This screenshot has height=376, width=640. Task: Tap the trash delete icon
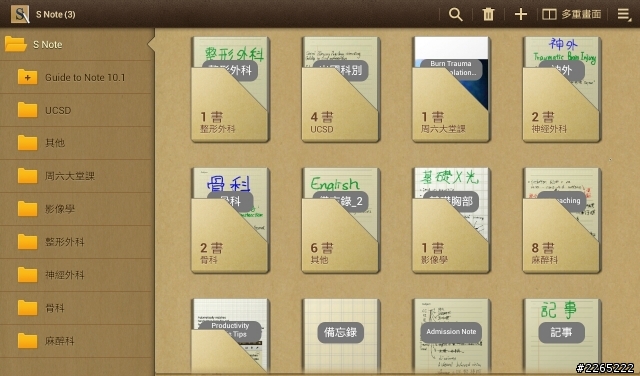488,14
